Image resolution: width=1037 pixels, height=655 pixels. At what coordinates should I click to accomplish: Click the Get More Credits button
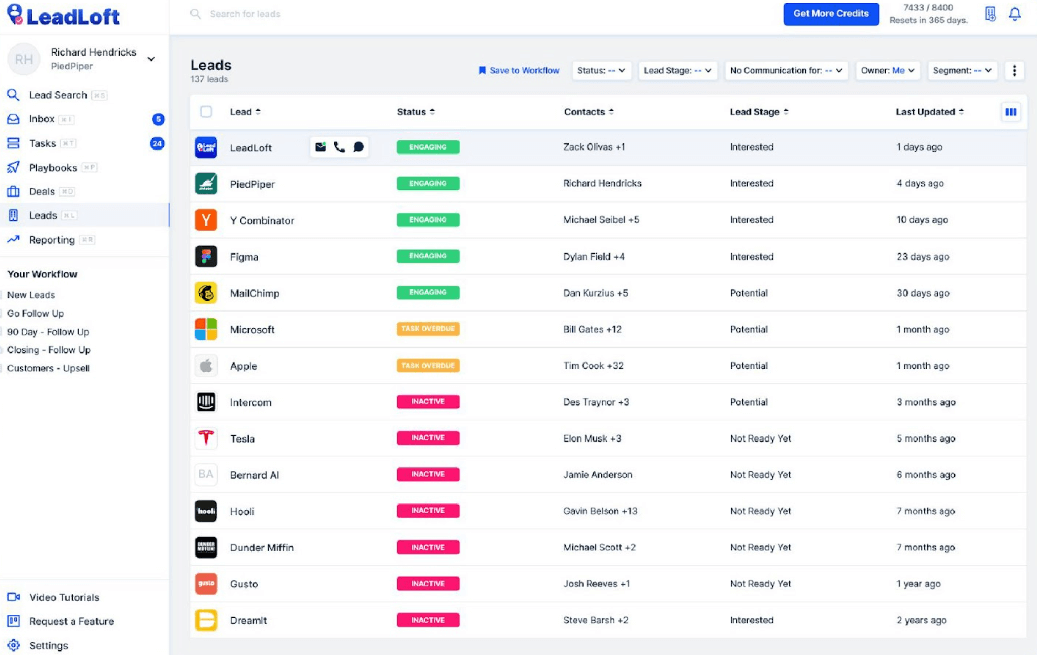coord(830,14)
